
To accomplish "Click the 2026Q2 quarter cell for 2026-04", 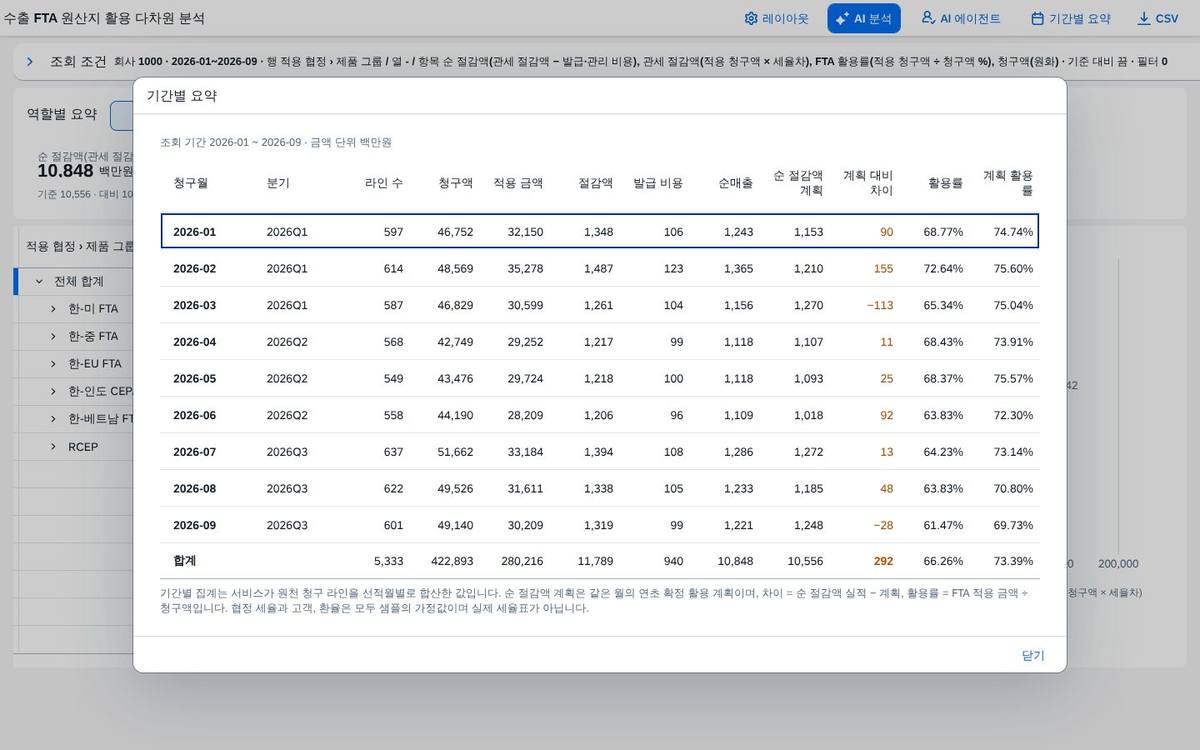I will click(287, 342).
